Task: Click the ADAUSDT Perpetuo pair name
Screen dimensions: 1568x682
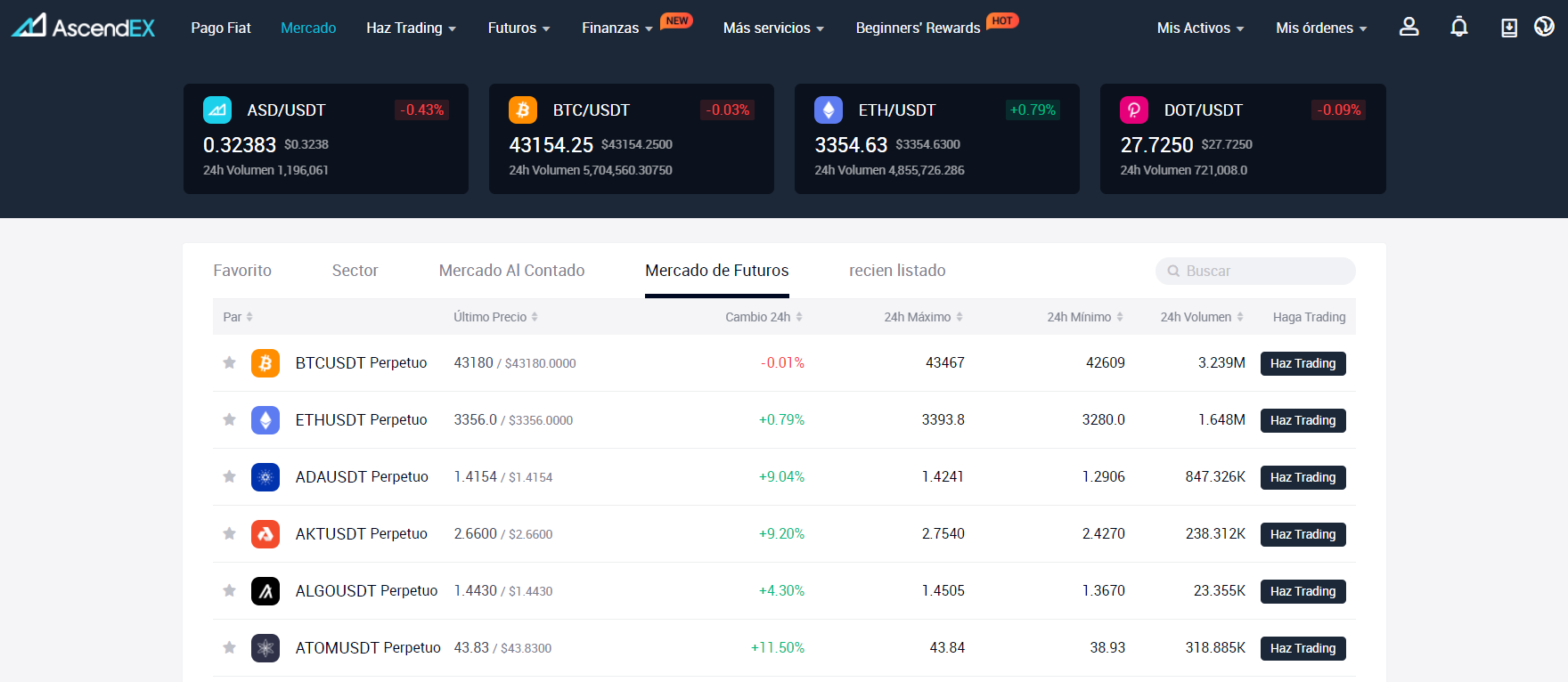Action: [362, 477]
